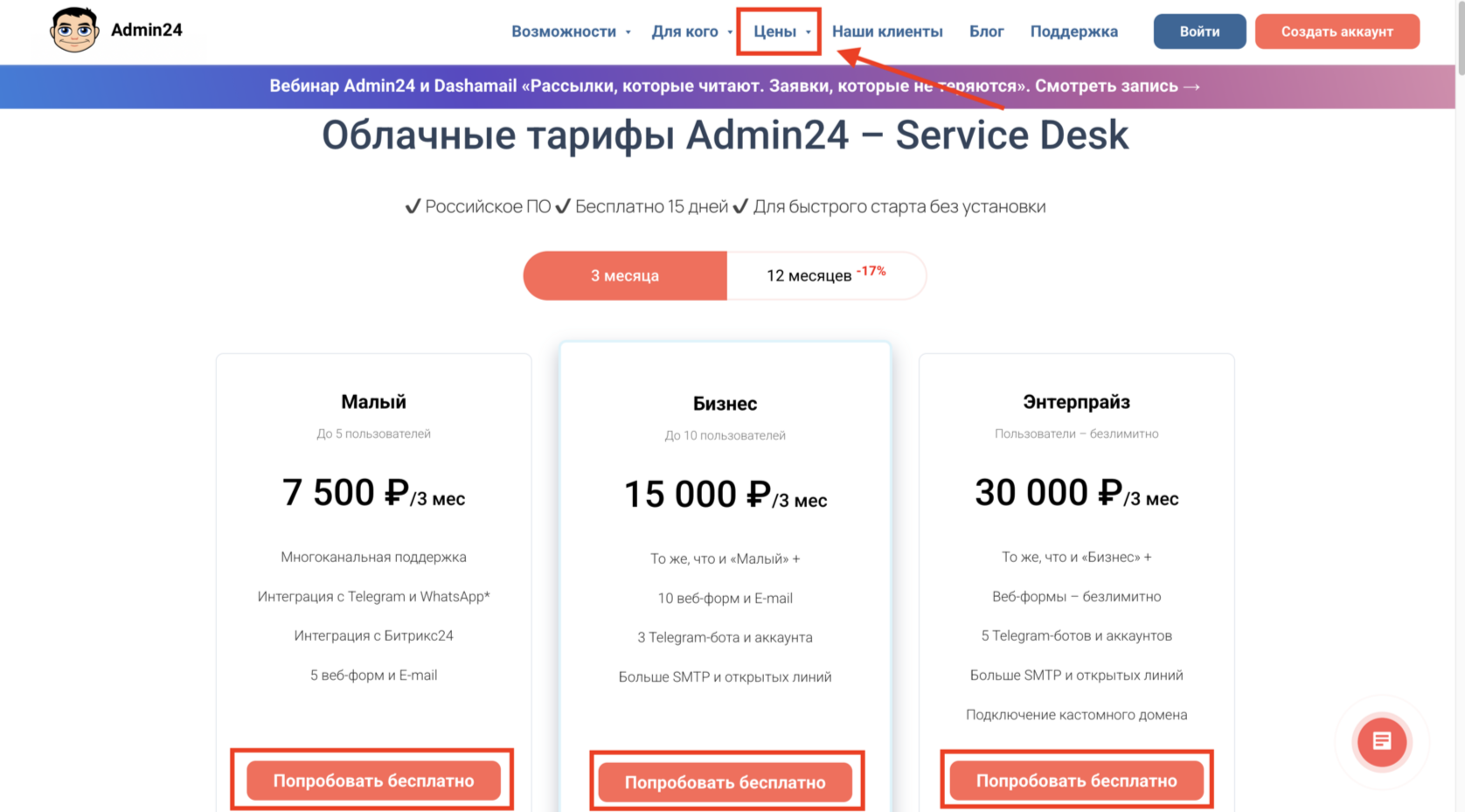Click the Admin24 mascot logo
Viewport: 1465px width, 812px height.
point(73,31)
